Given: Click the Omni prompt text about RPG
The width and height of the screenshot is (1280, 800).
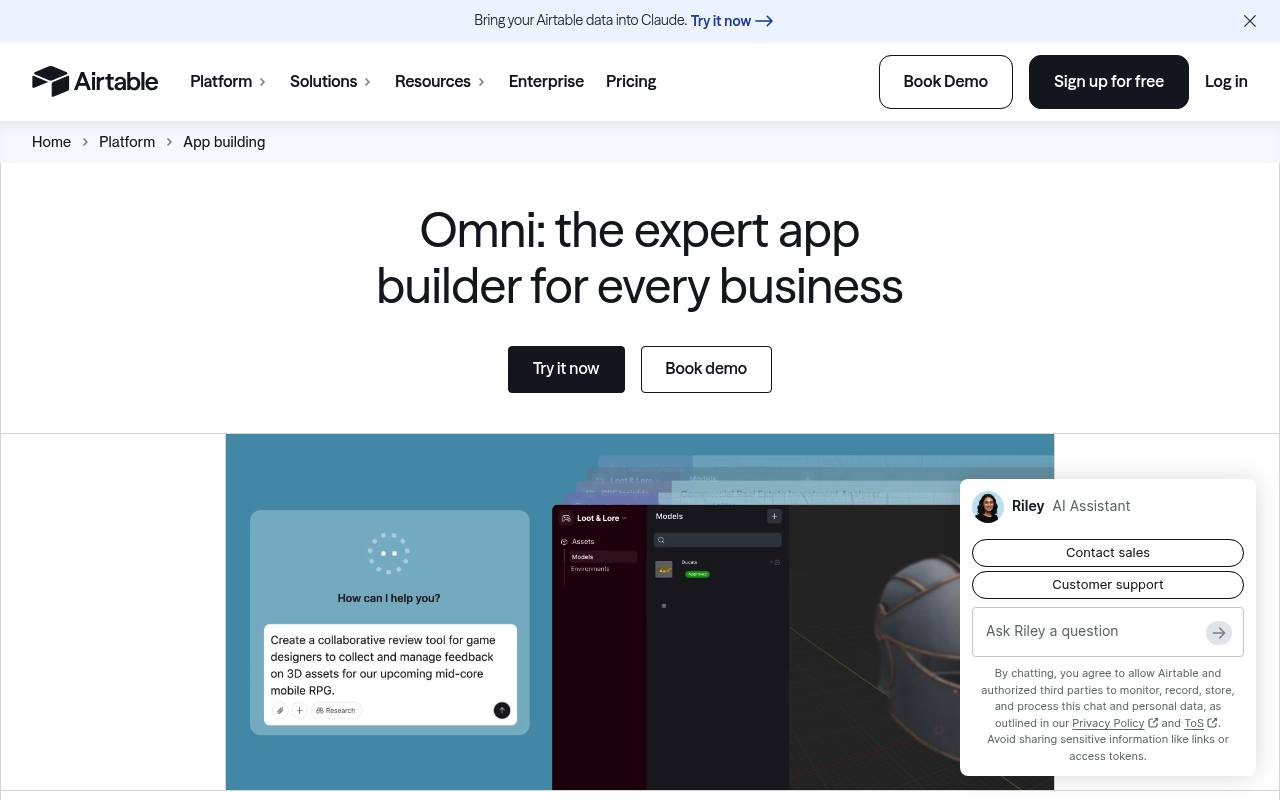Looking at the screenshot, I should [383, 665].
